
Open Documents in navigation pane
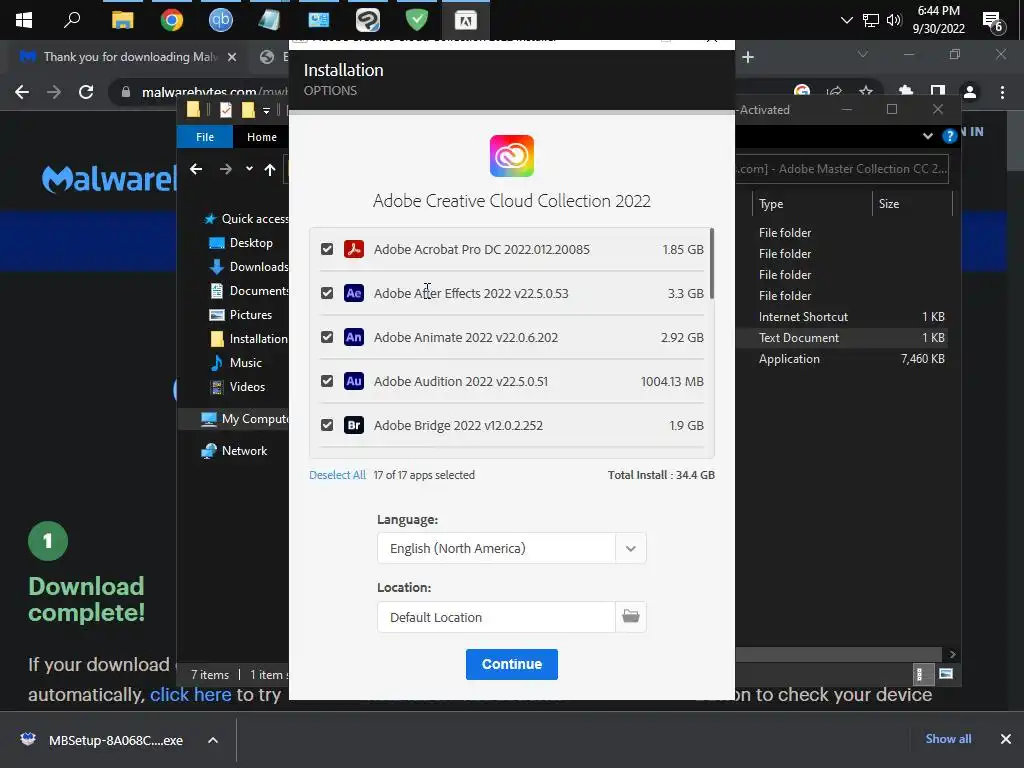(249, 291)
